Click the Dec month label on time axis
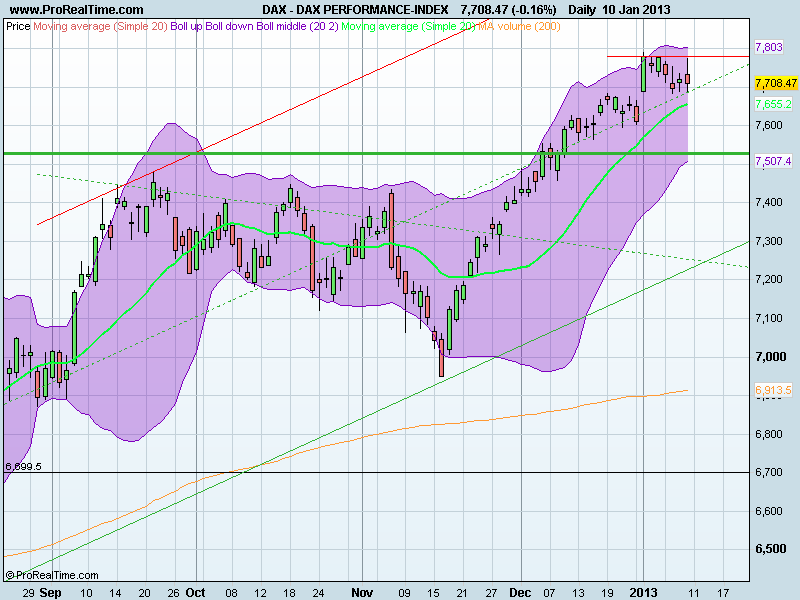Image resolution: width=800 pixels, height=600 pixels. click(x=520, y=593)
